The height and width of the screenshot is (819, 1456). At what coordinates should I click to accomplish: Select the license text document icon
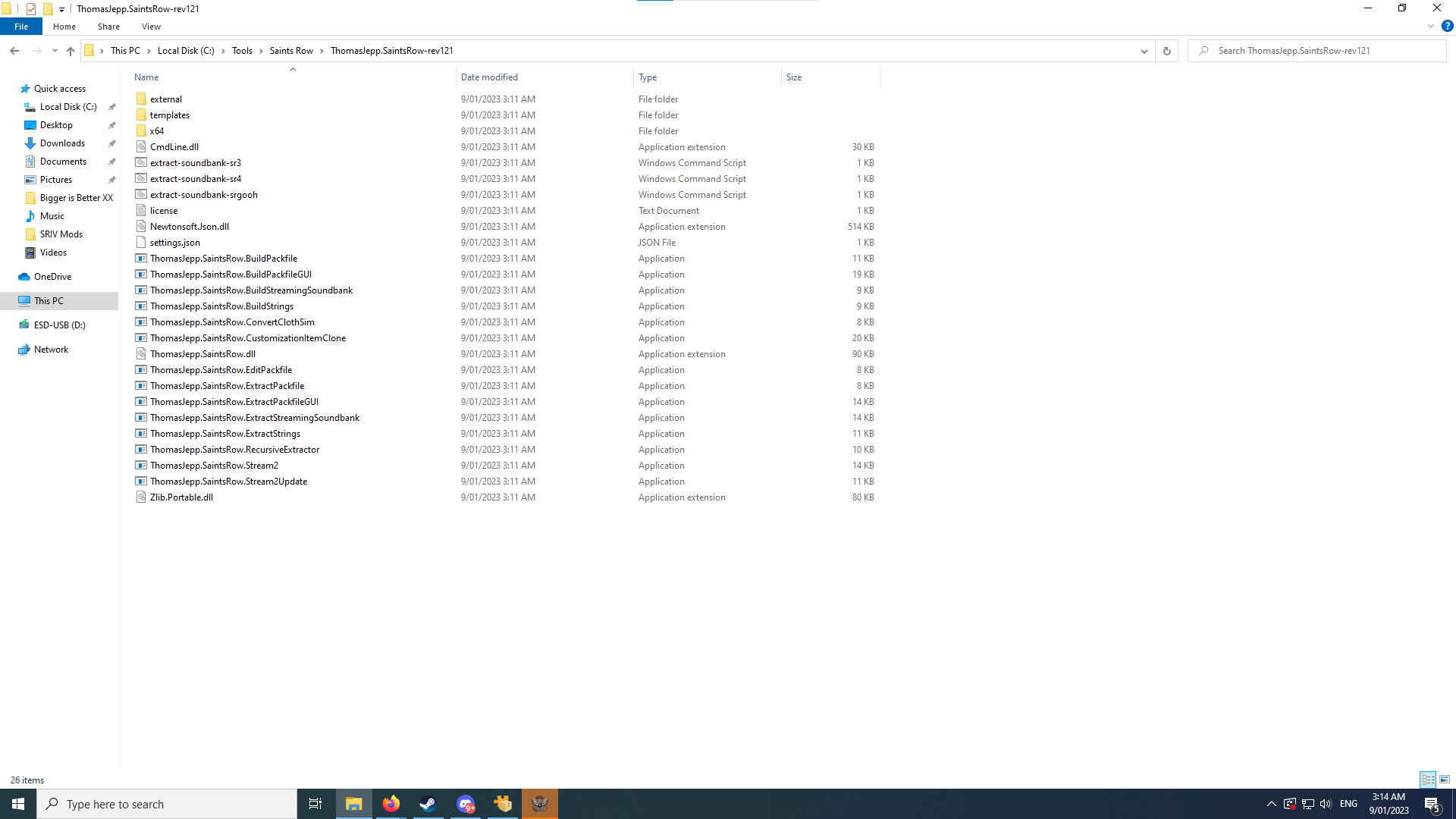click(141, 210)
